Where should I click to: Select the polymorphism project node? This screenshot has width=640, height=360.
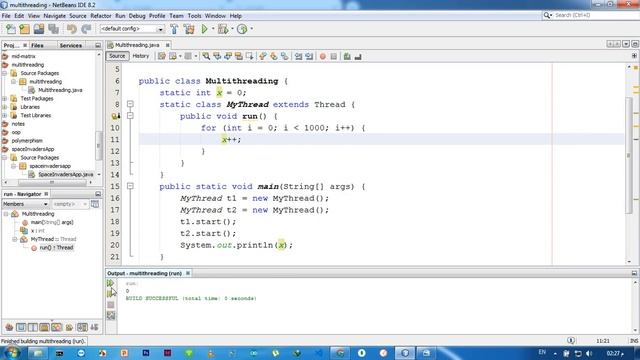tap(27, 140)
